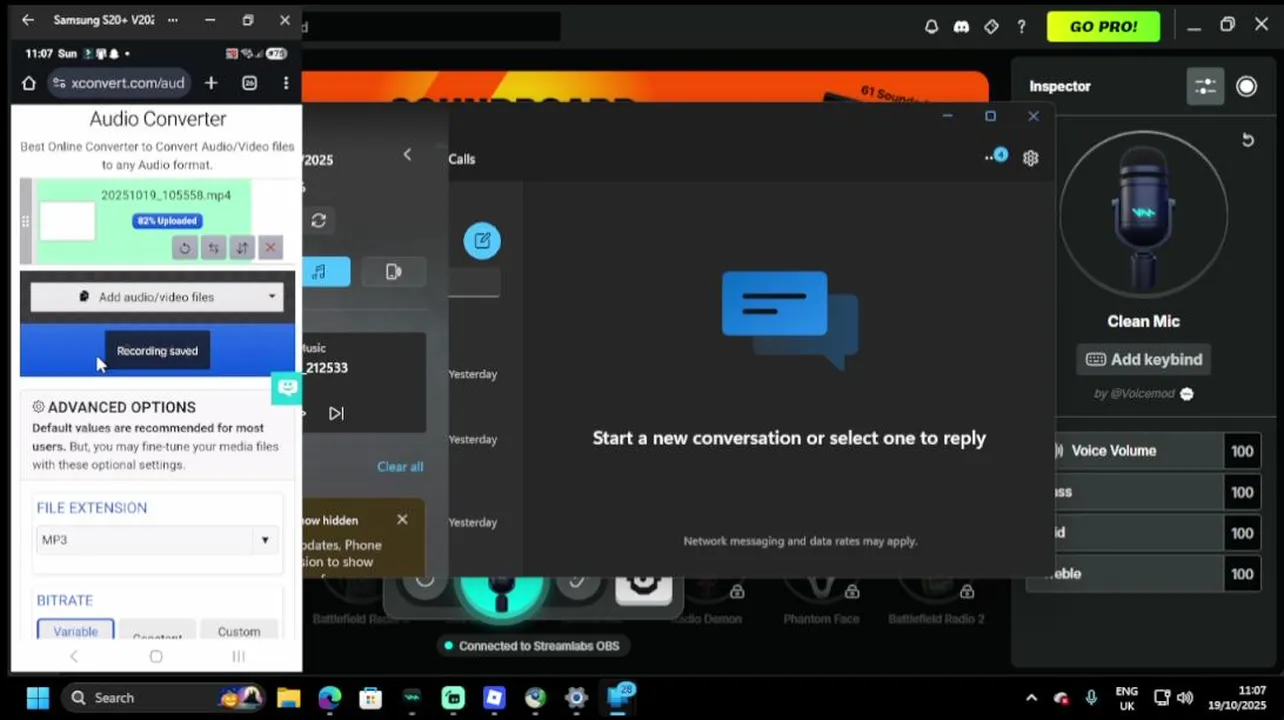This screenshot has width=1284, height=720.
Task: Tap the Android back navigation button
Action: click(x=73, y=656)
